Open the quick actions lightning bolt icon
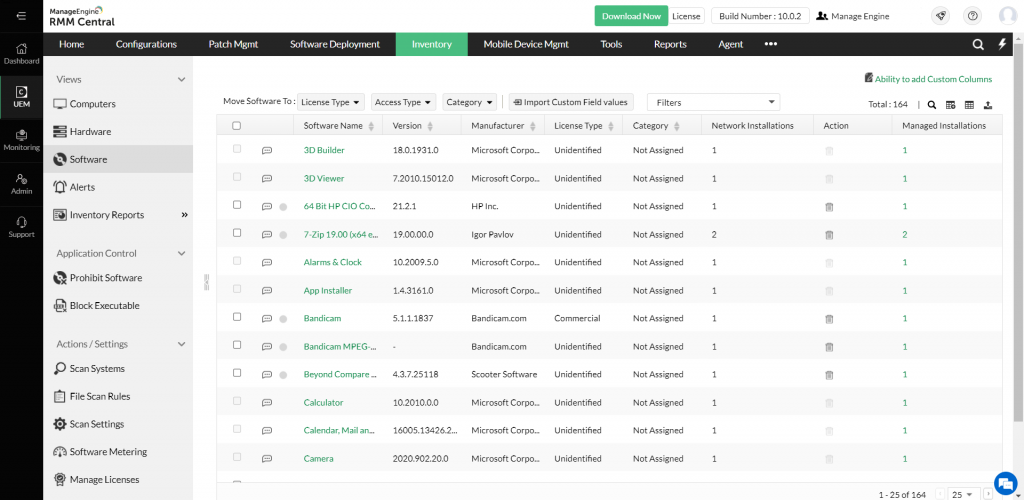Viewport: 1024px width, 500px height. tap(1003, 44)
